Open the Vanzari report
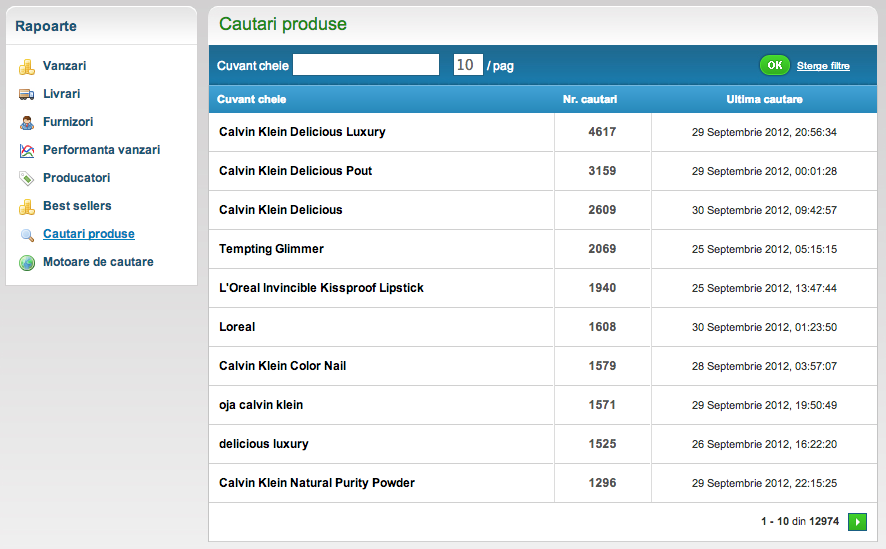Viewport: 886px width, 549px height. point(64,66)
